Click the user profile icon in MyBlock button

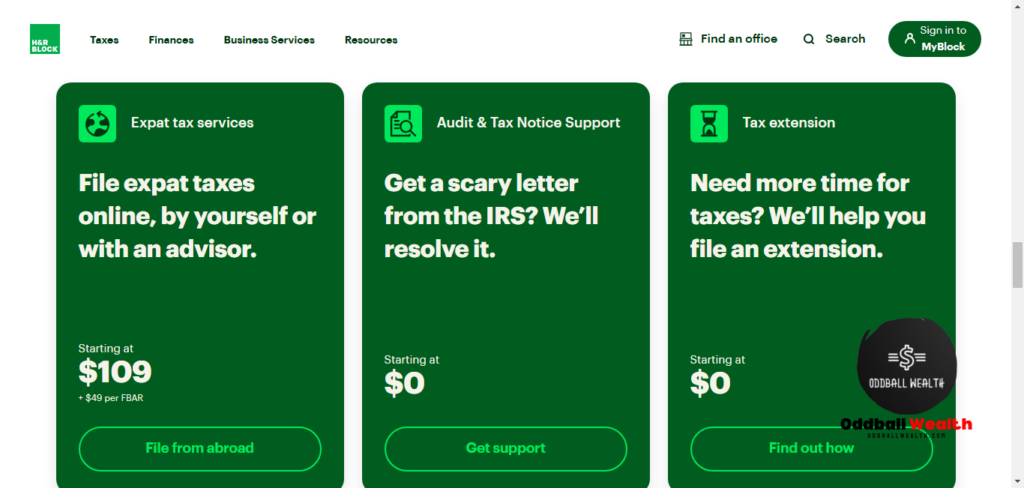(909, 39)
